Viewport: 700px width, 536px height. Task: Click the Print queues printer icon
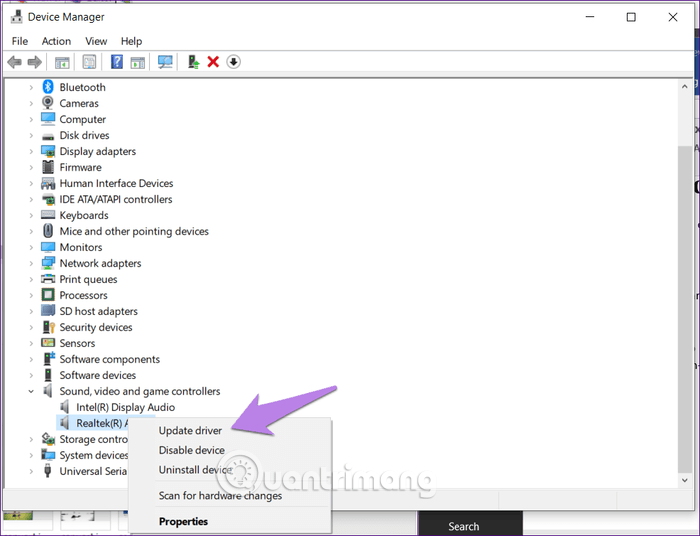click(x=48, y=279)
